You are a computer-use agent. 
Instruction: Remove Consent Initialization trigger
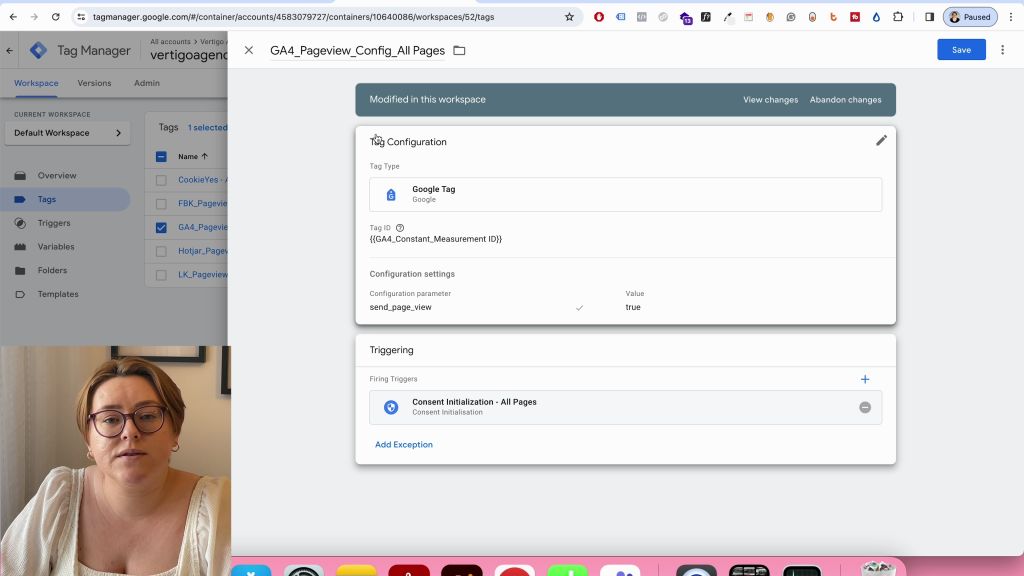tap(865, 408)
